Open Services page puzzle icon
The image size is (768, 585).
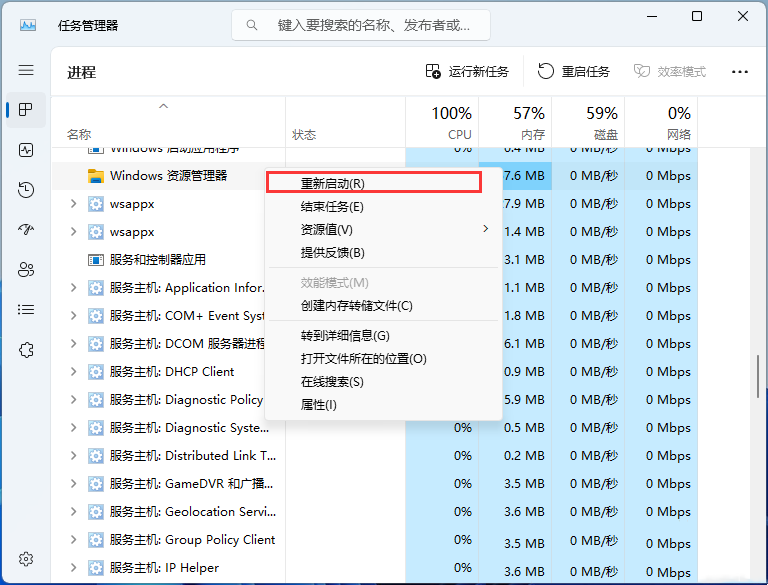[x=26, y=350]
